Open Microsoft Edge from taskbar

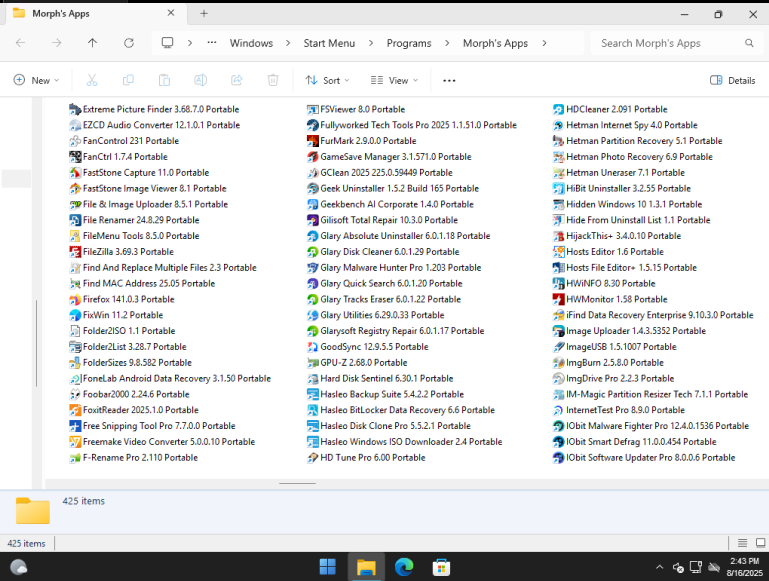click(404, 567)
